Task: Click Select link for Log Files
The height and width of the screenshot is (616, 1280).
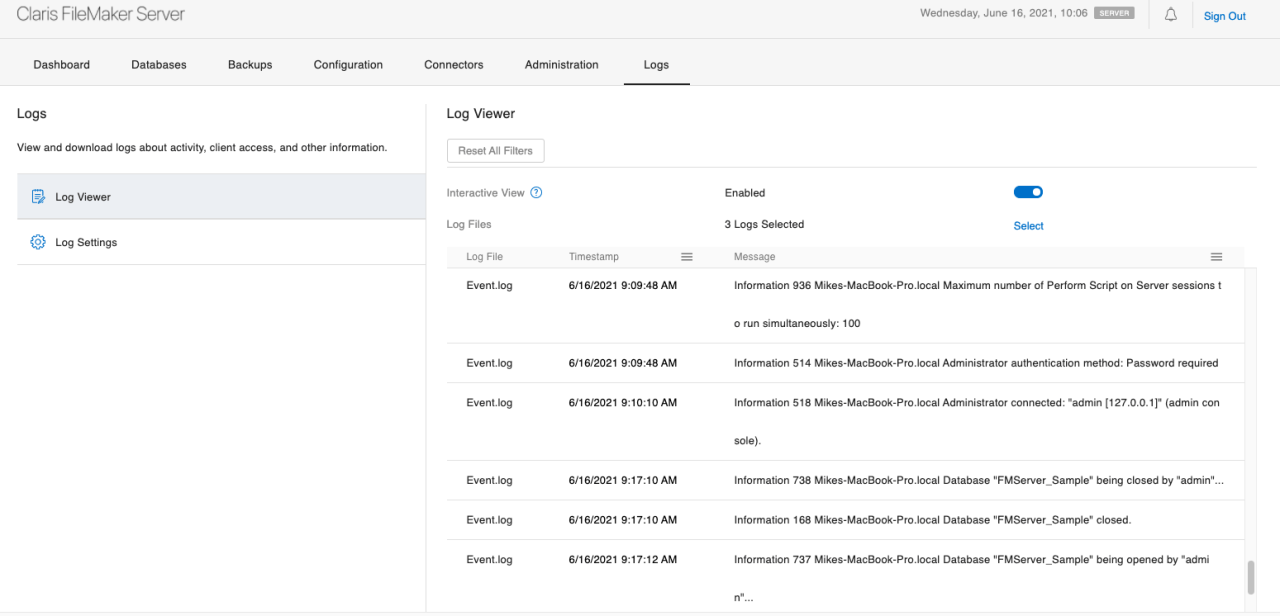Action: (1028, 226)
